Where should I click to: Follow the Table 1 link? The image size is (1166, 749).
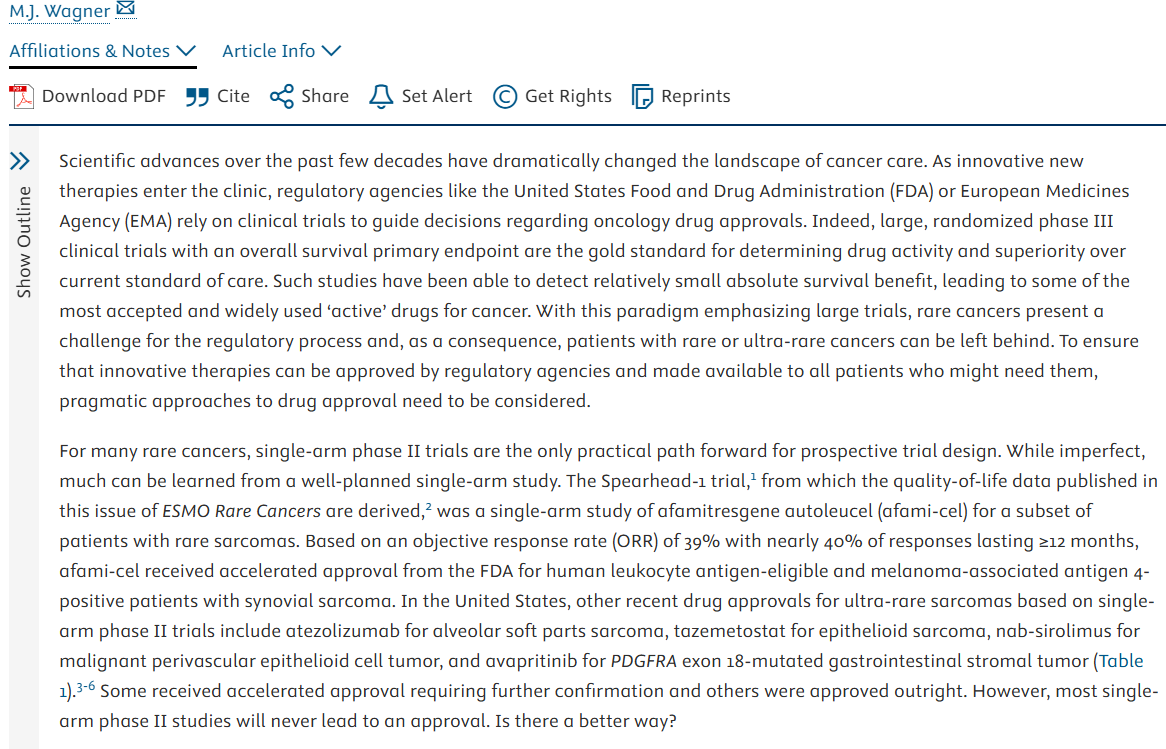tap(1120, 661)
